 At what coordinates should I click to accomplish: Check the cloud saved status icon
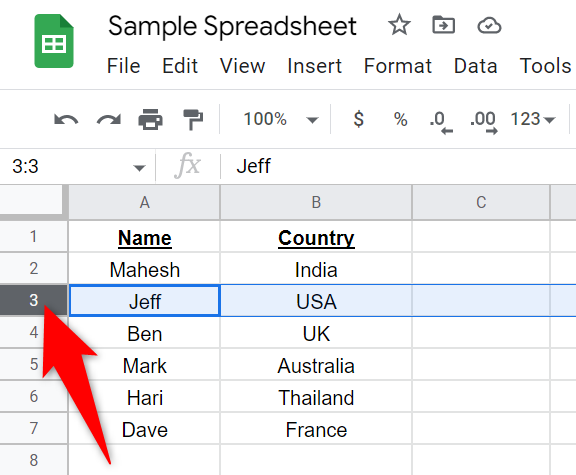(489, 26)
